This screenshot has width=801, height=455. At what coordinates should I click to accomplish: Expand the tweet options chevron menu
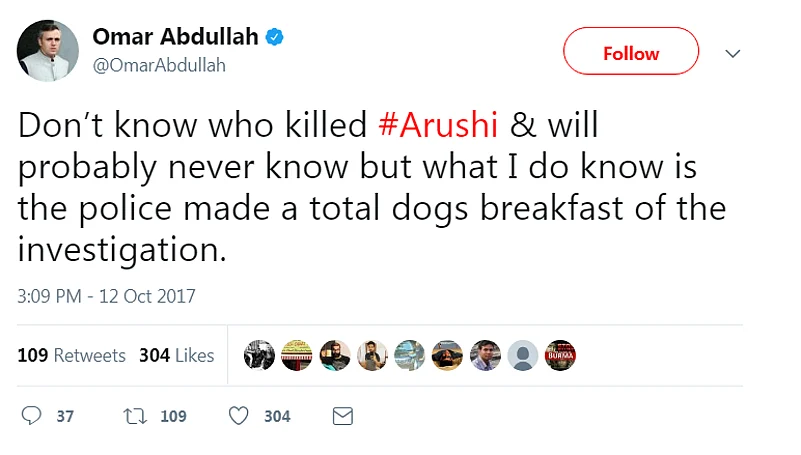coord(733,53)
